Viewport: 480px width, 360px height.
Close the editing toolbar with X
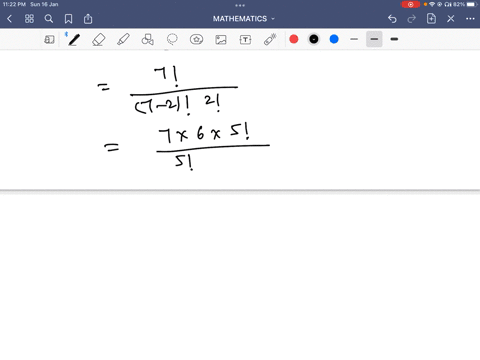click(x=451, y=19)
